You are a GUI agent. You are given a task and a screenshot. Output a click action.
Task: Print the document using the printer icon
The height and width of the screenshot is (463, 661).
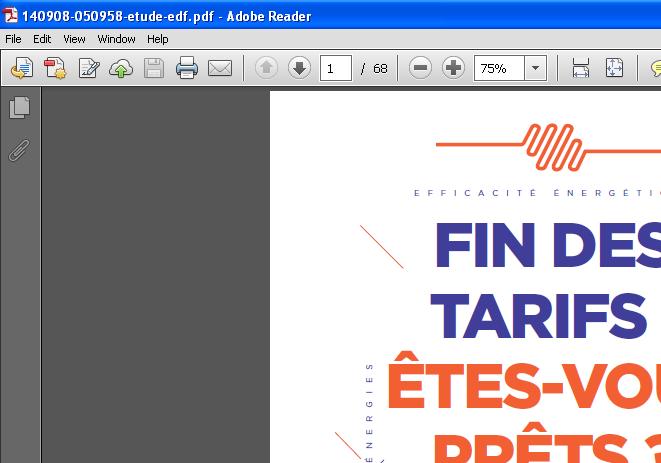[187, 68]
